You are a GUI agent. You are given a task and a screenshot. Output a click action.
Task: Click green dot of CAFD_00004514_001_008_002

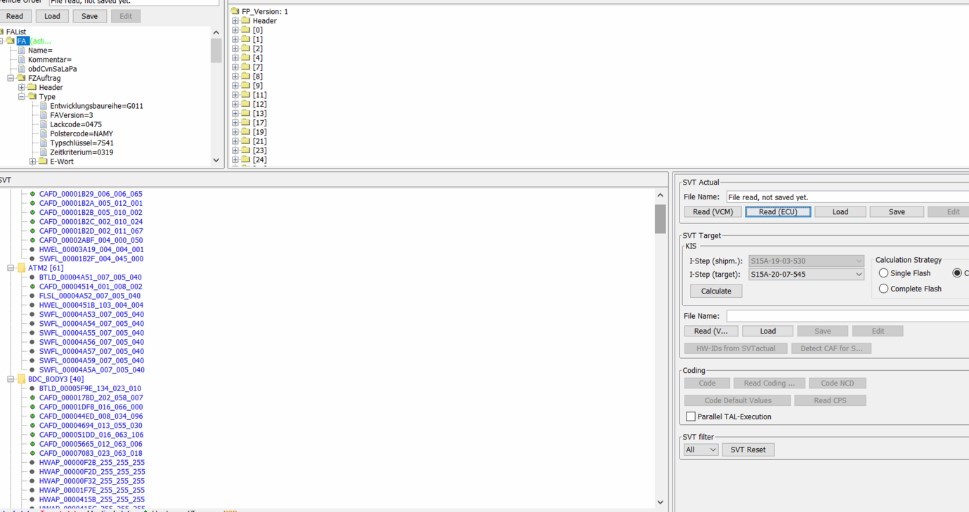32,286
